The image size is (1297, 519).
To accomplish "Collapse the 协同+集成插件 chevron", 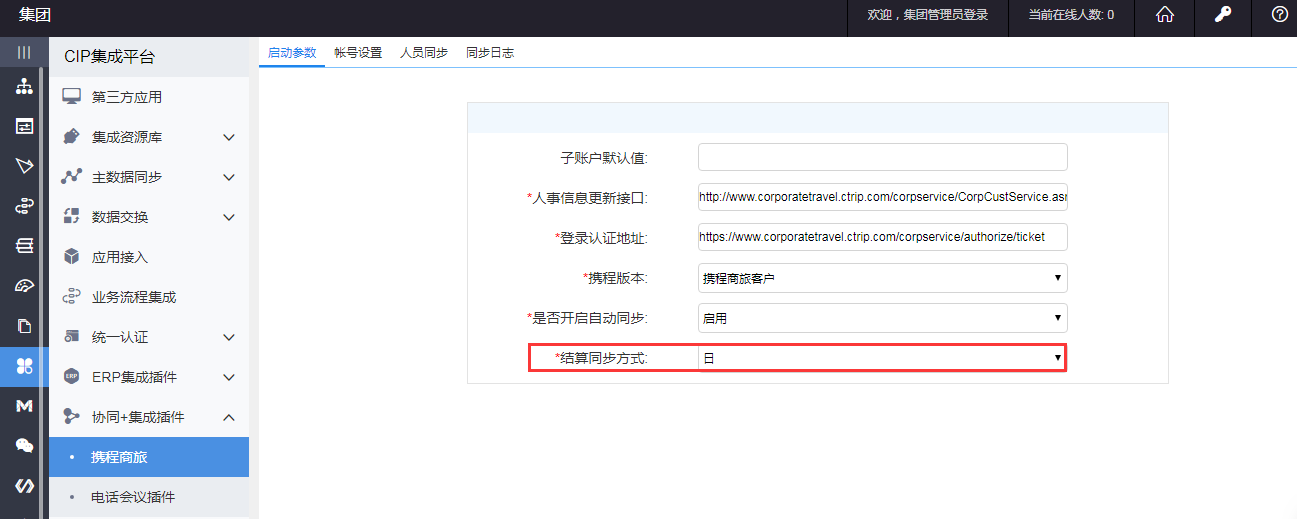I will 229,417.
